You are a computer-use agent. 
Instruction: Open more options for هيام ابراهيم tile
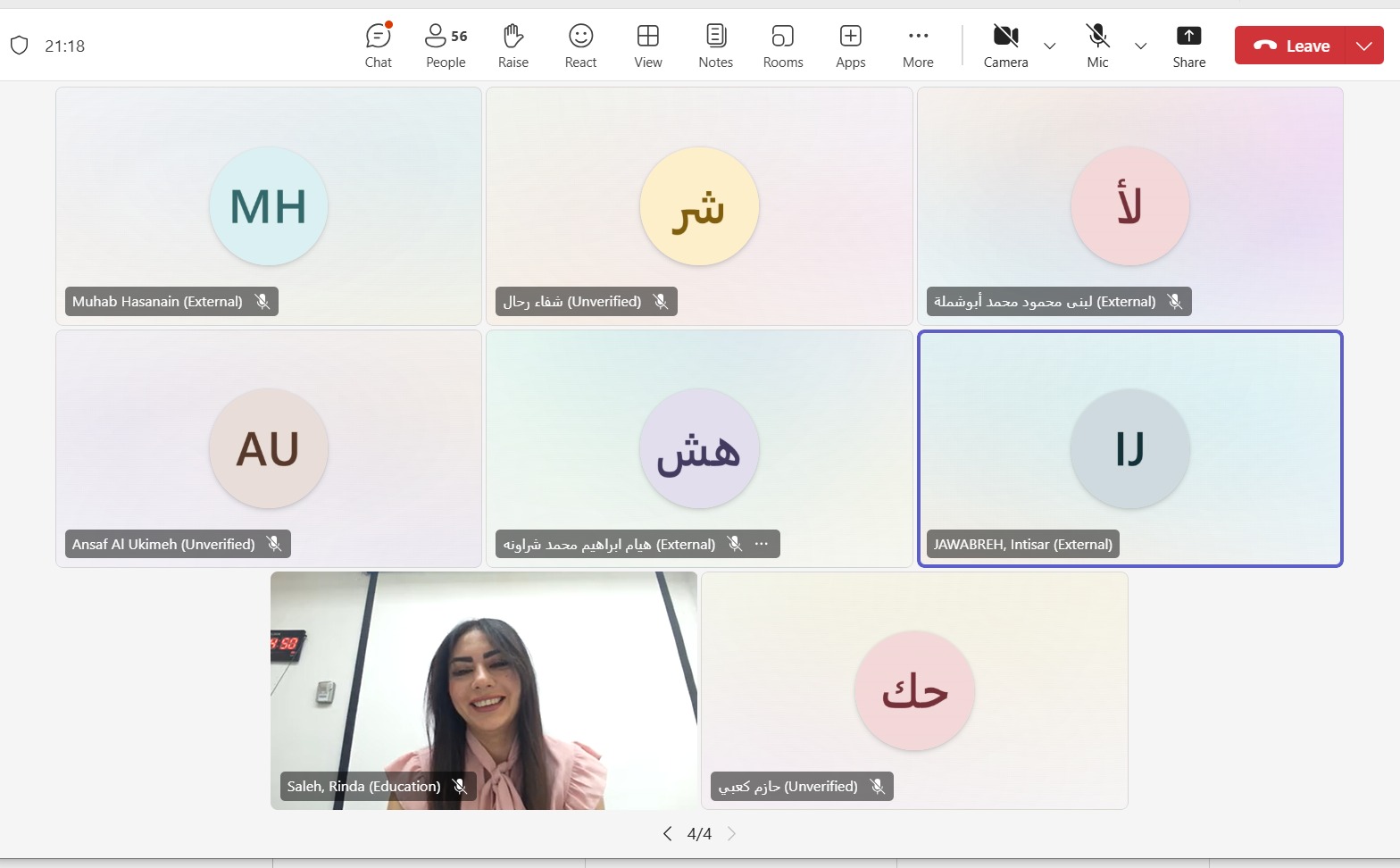pyautogui.click(x=762, y=544)
